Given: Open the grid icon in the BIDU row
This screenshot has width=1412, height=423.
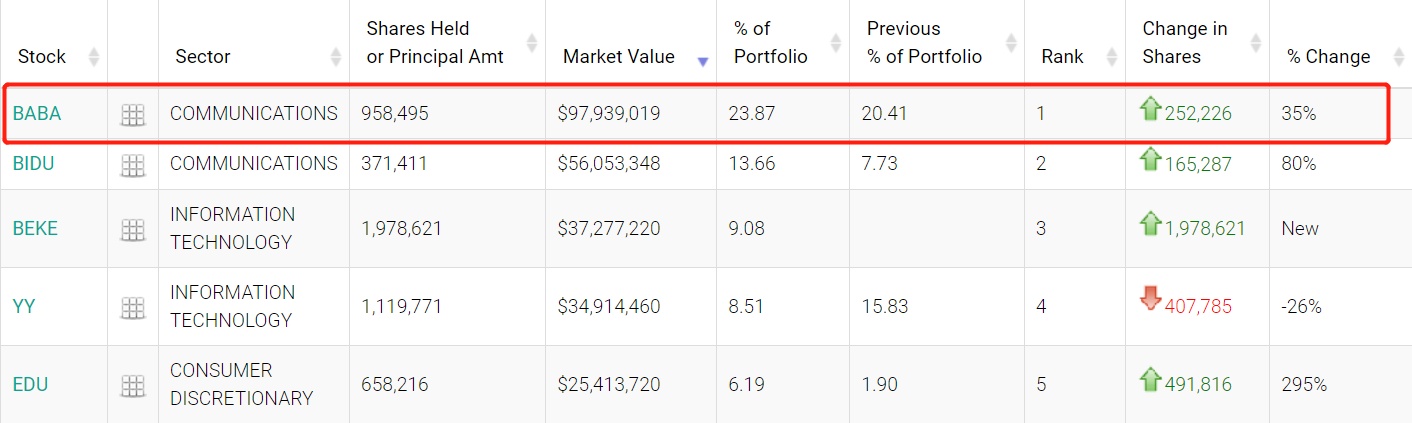Looking at the screenshot, I should click(133, 165).
